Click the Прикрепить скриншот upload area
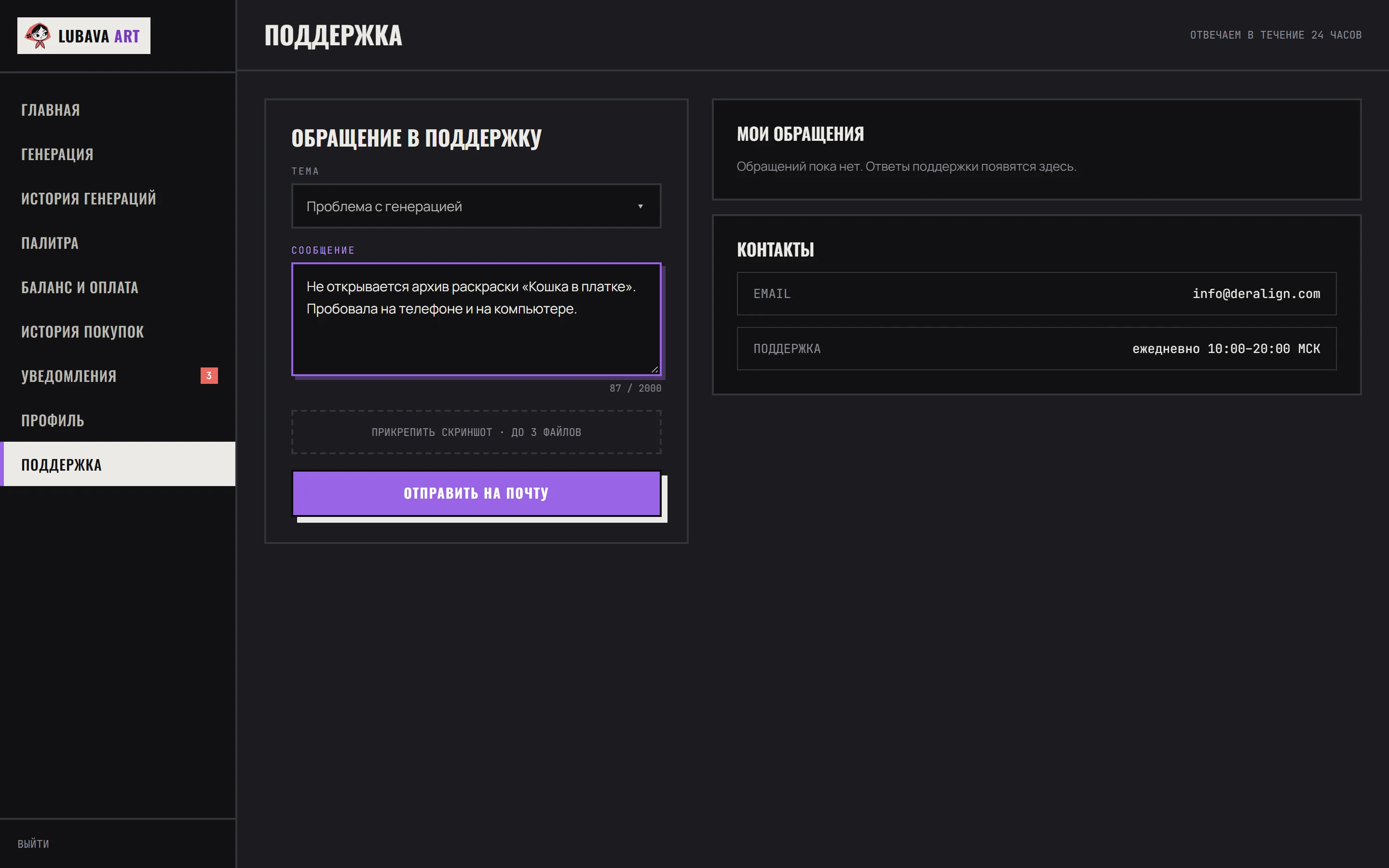 tap(477, 432)
